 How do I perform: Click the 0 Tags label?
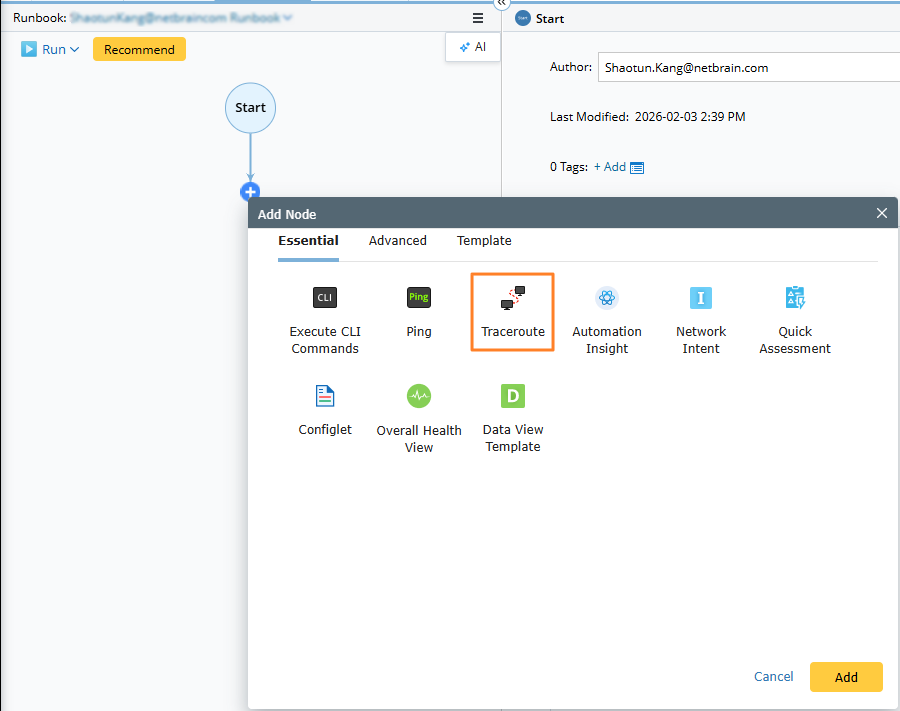pyautogui.click(x=568, y=167)
